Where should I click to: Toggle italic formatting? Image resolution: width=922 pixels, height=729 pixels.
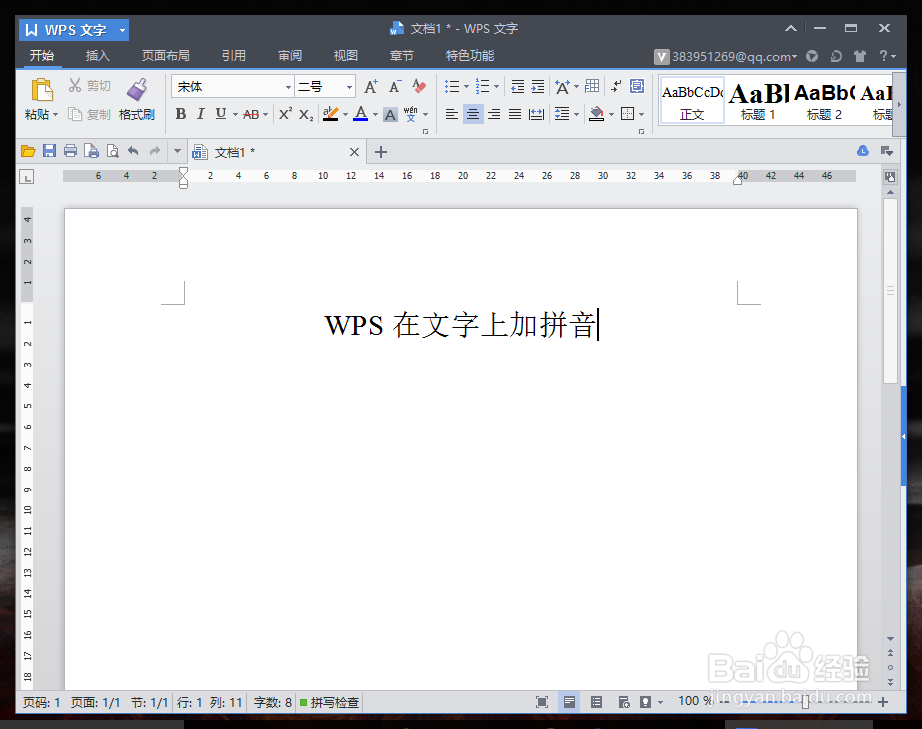(x=201, y=114)
